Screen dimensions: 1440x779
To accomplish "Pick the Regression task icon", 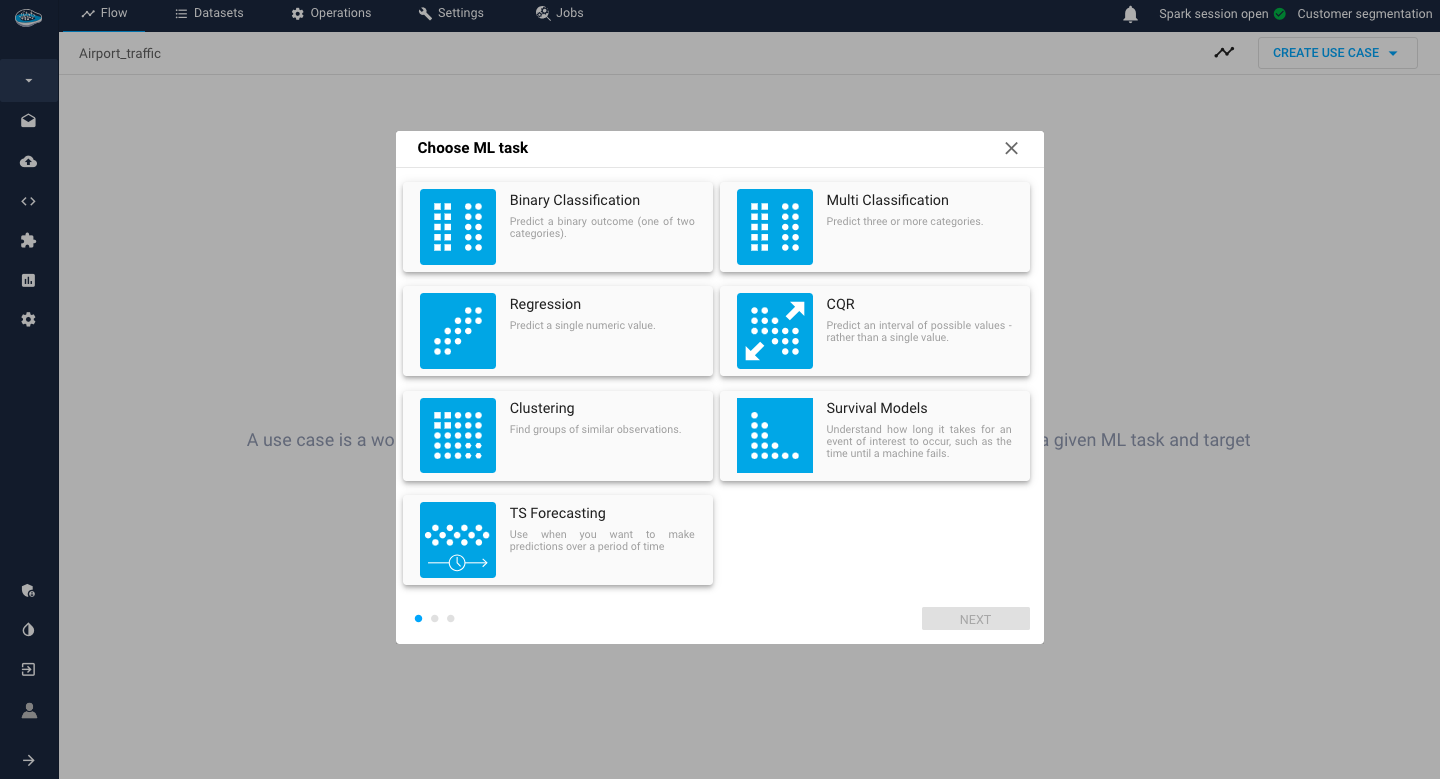I will pyautogui.click(x=457, y=331).
